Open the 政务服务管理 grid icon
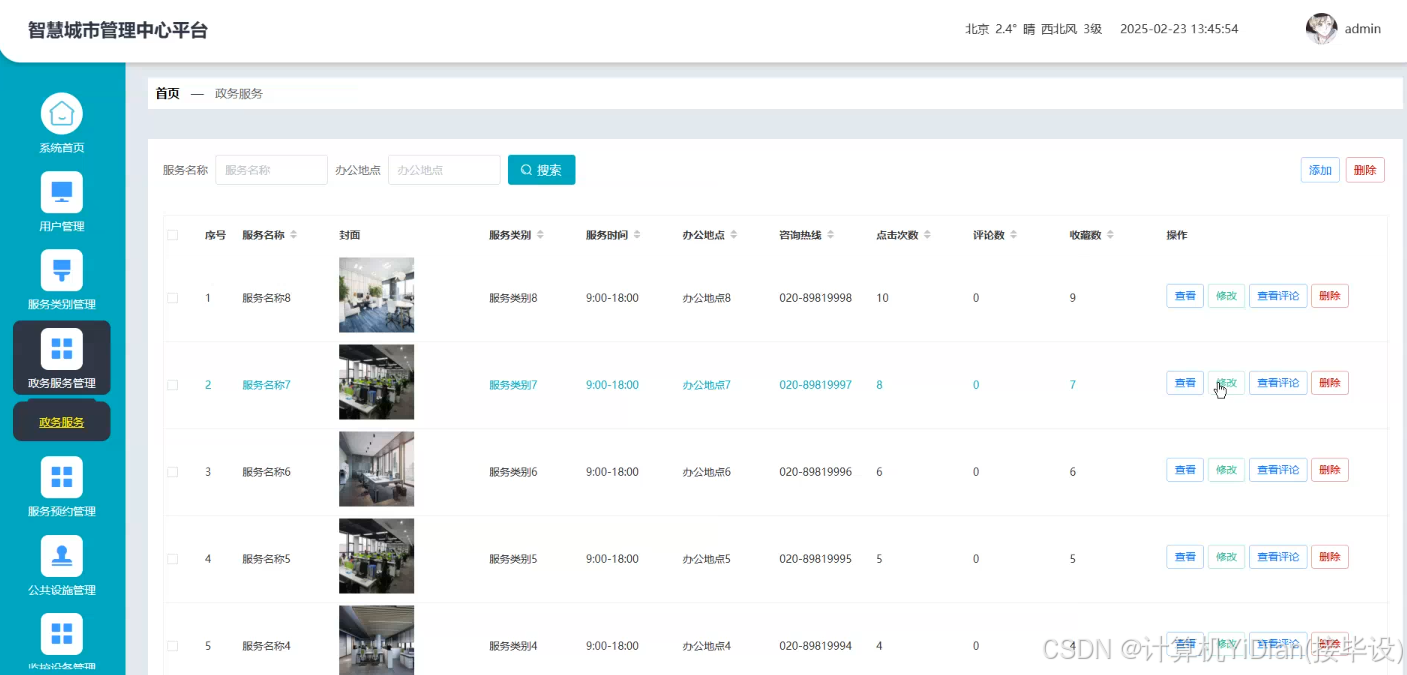The image size is (1407, 675). 62,348
